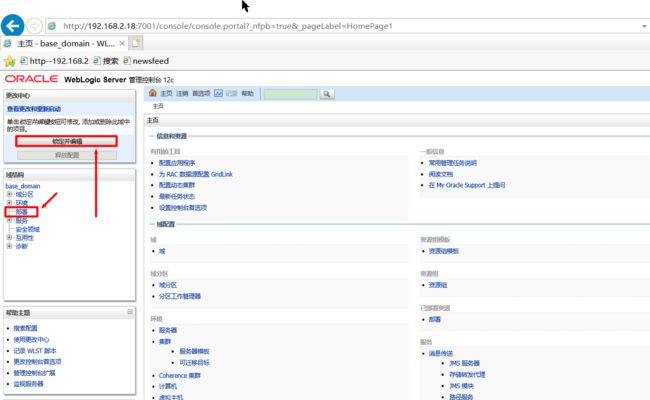The height and width of the screenshot is (400, 650).
Task: Click the 释放配置 button
Action: point(67,155)
